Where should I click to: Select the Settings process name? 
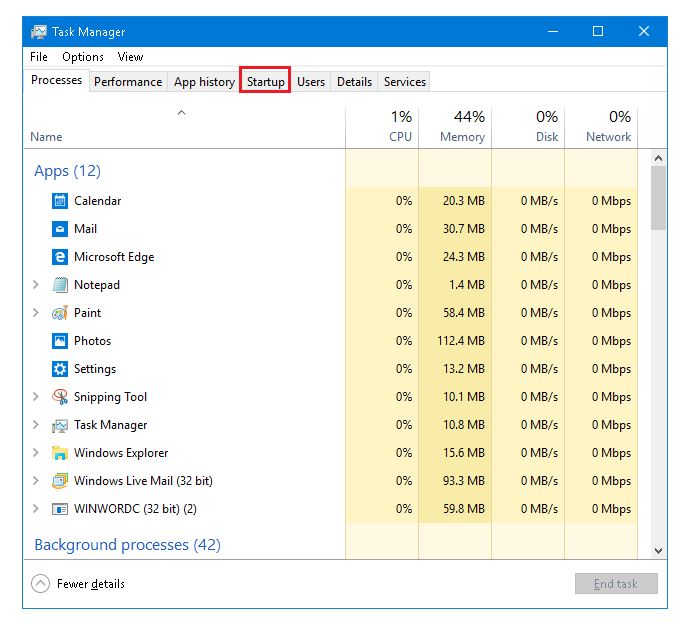tap(95, 369)
